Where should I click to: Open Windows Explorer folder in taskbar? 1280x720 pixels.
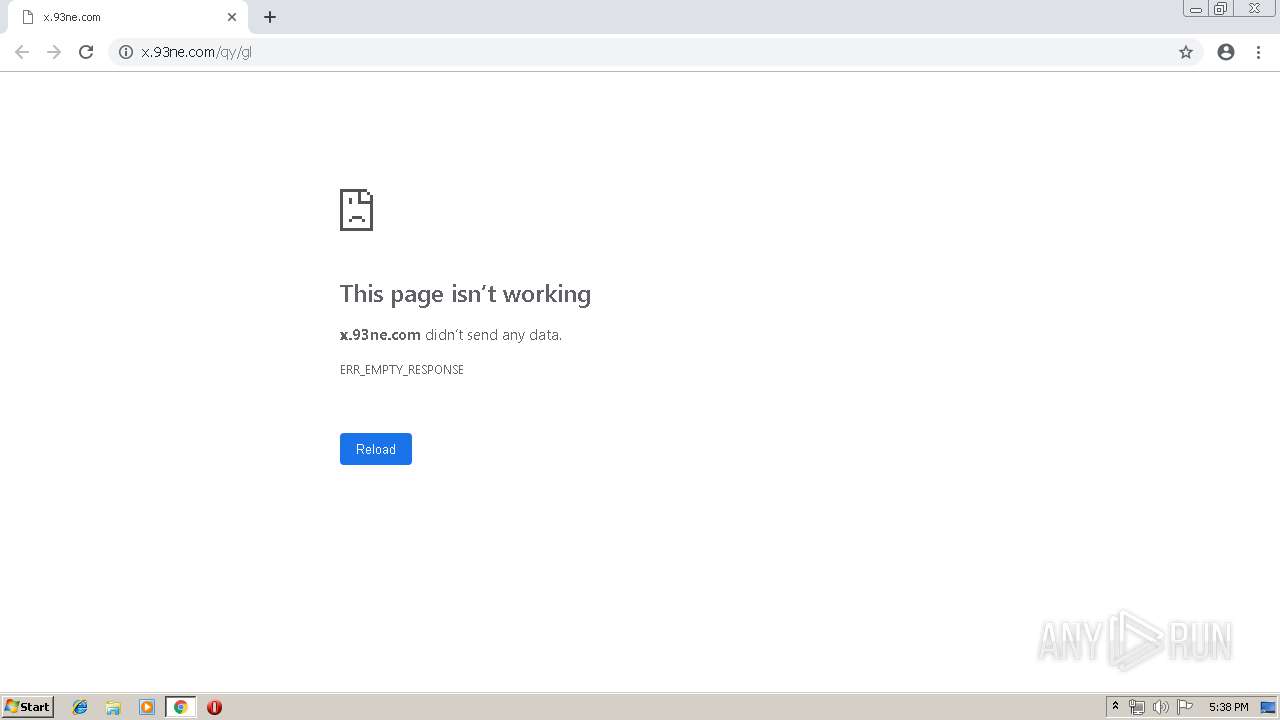[113, 707]
